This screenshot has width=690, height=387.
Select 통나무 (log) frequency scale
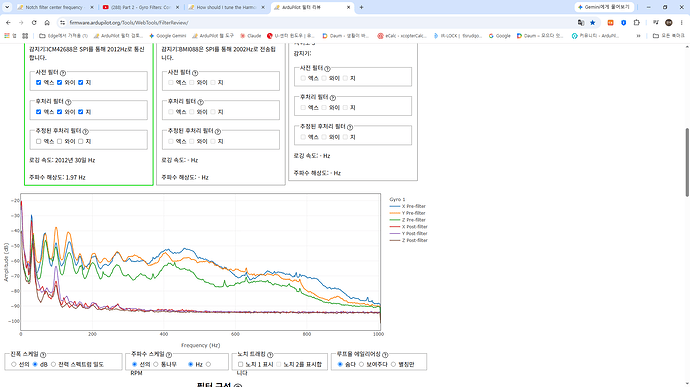156,364
